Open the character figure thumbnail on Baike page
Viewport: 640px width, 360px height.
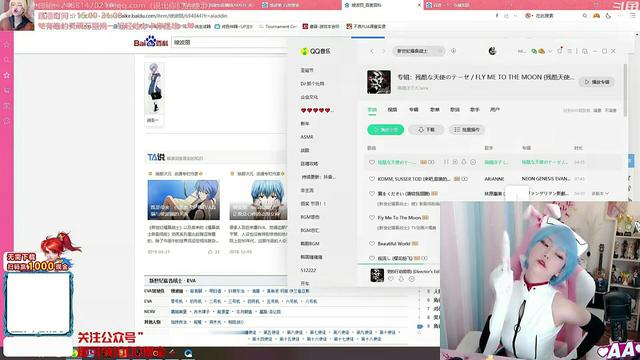154,88
